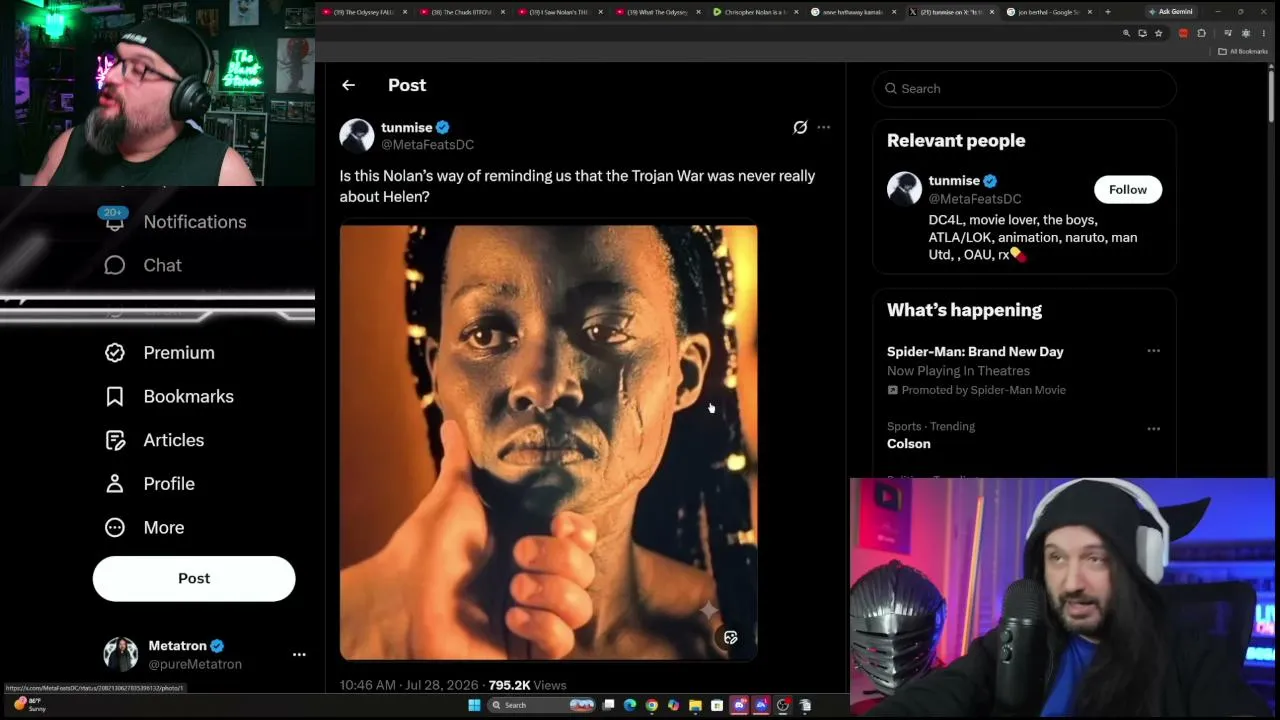Close 'The Odyssey FALL' tab
Image resolution: width=1280 pixels, height=720 pixels.
[405, 12]
